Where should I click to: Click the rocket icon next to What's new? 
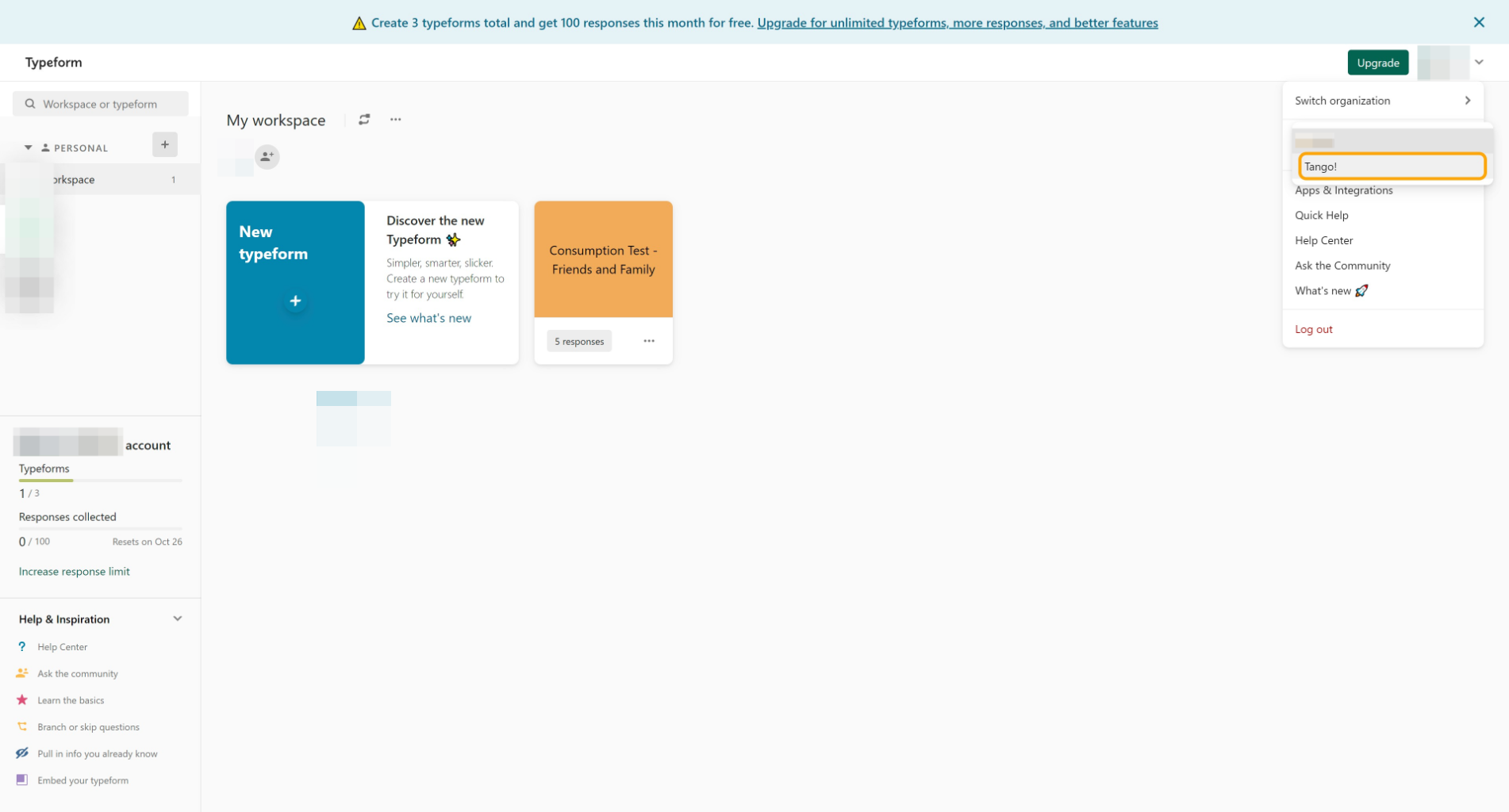coord(1361,291)
